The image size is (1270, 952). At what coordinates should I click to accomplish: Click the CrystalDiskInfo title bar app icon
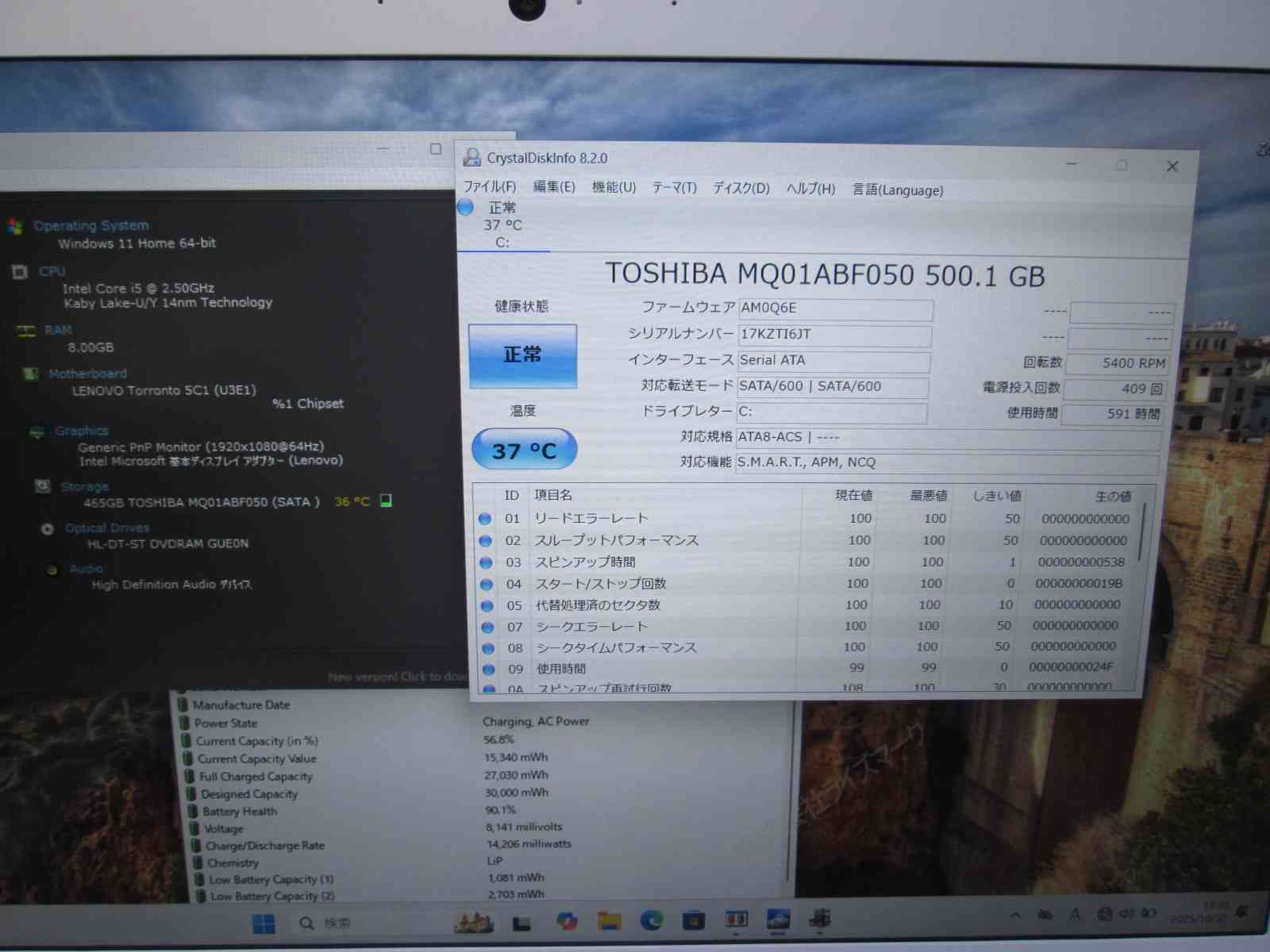click(x=471, y=157)
